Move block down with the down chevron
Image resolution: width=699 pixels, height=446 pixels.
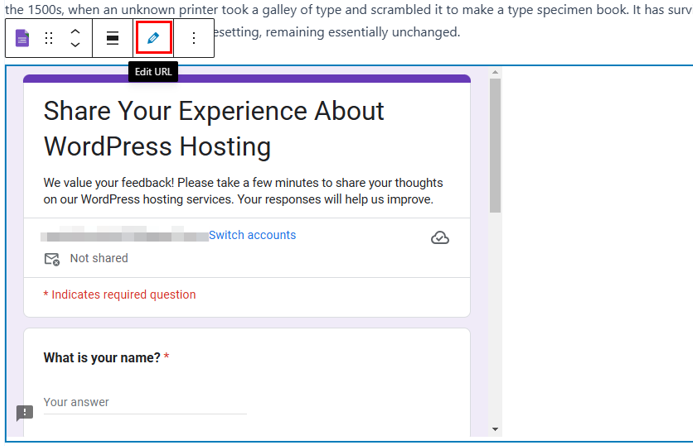coord(75,45)
